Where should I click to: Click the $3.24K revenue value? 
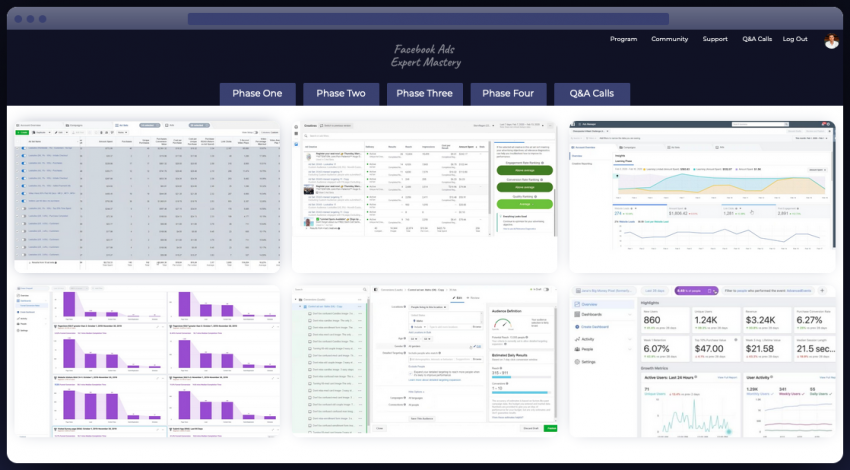click(761, 320)
